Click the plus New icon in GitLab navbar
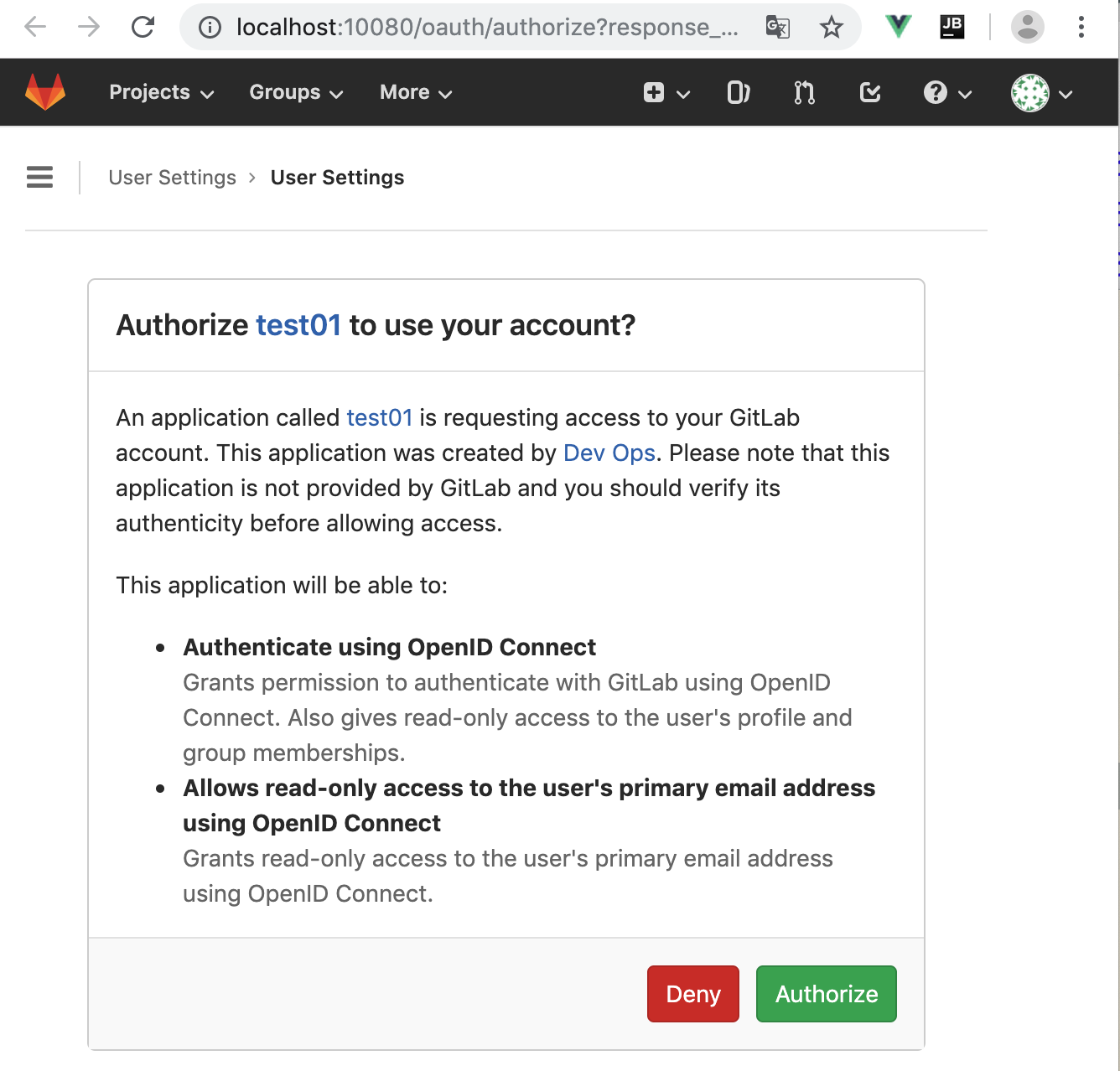 tap(654, 92)
